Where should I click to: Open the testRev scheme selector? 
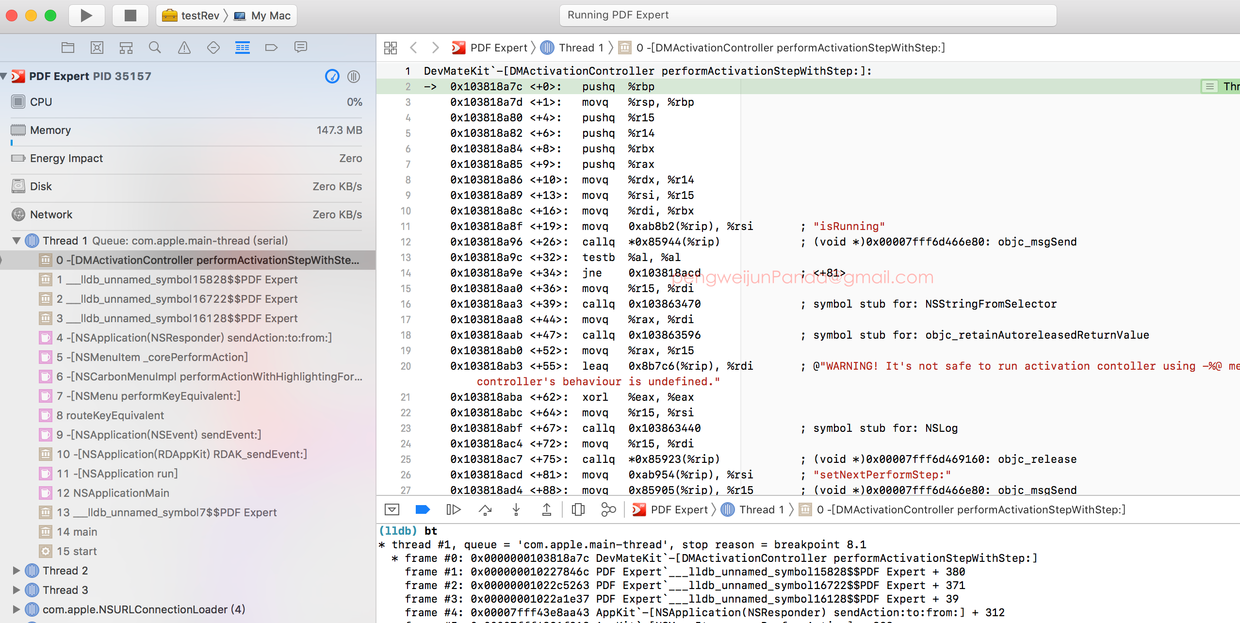(x=190, y=15)
